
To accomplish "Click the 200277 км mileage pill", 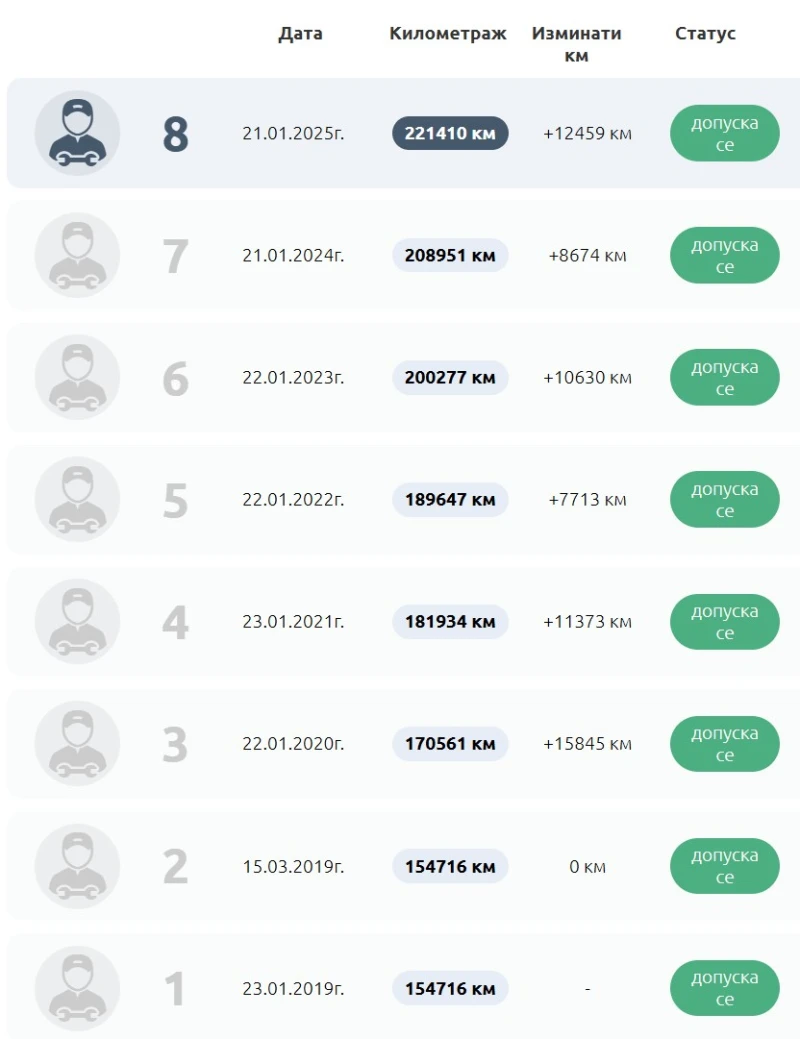I will click(450, 377).
